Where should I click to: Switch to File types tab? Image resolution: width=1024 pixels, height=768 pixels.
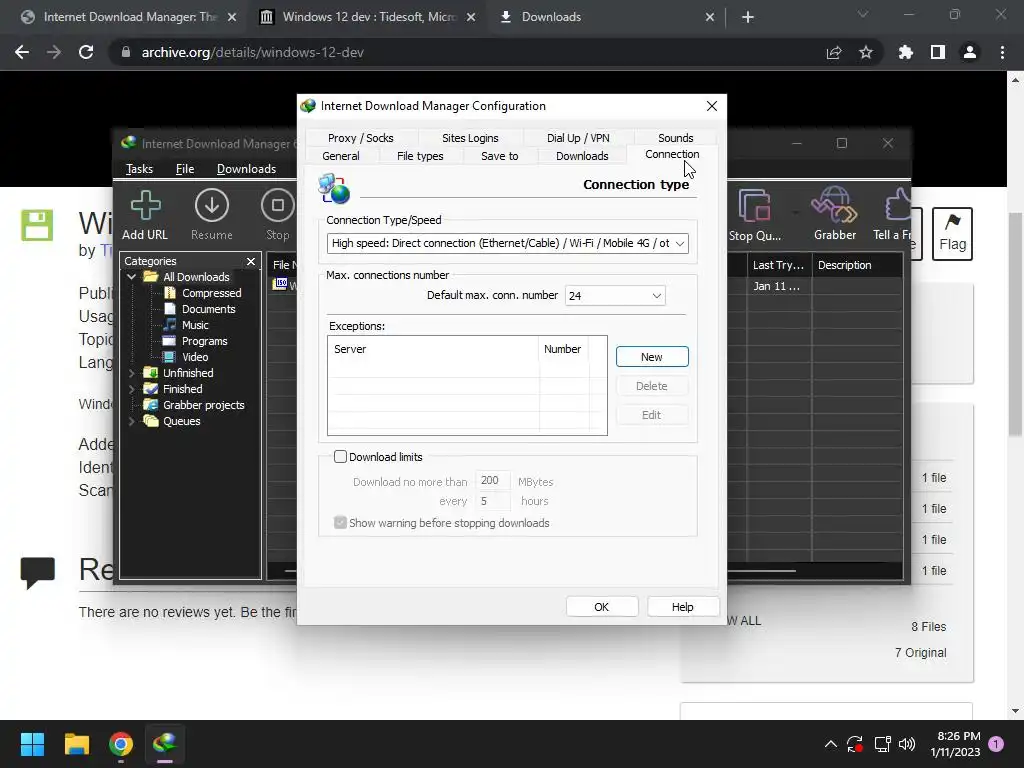point(420,156)
